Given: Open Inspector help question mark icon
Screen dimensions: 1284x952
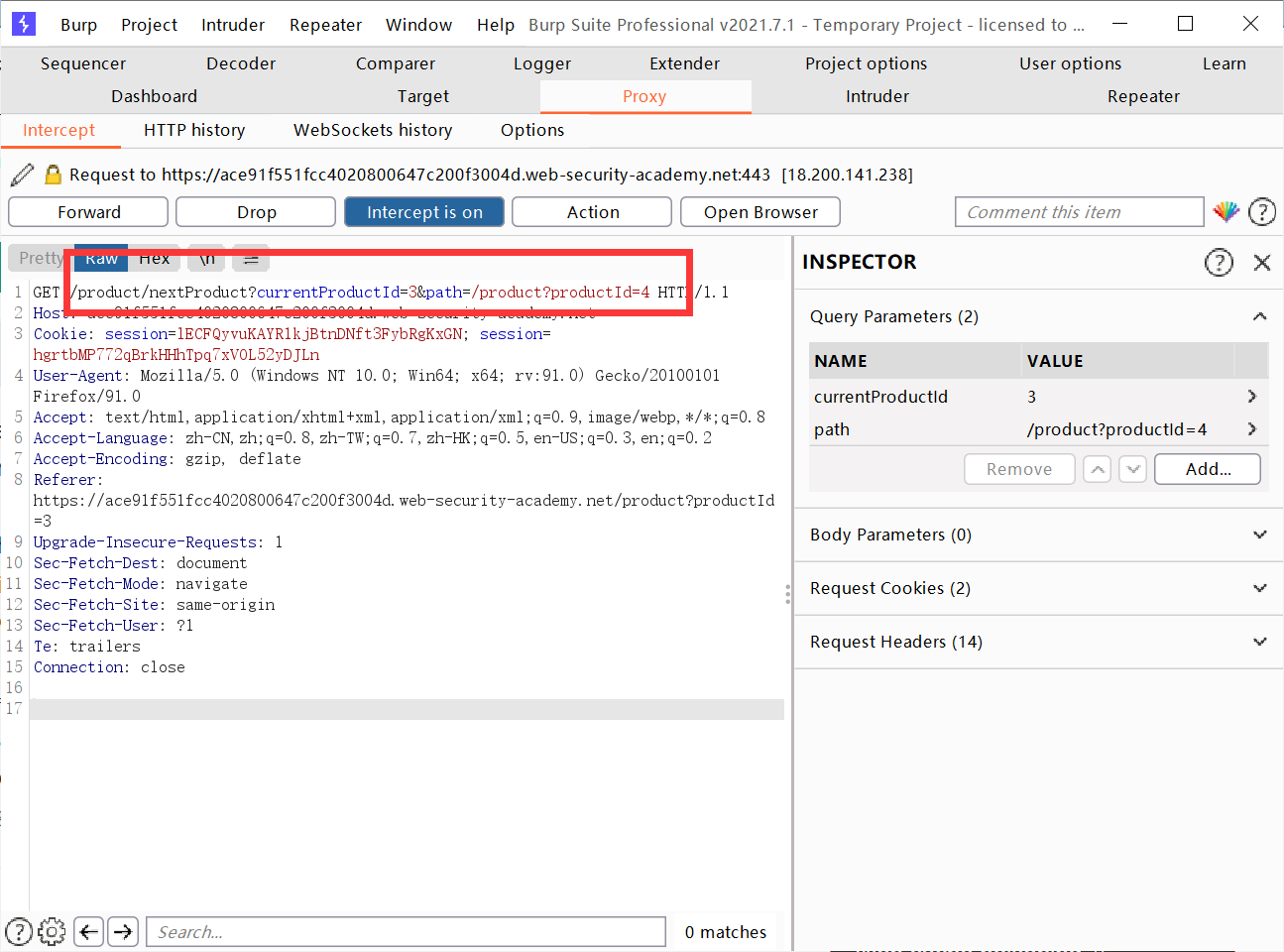Looking at the screenshot, I should pyautogui.click(x=1219, y=262).
